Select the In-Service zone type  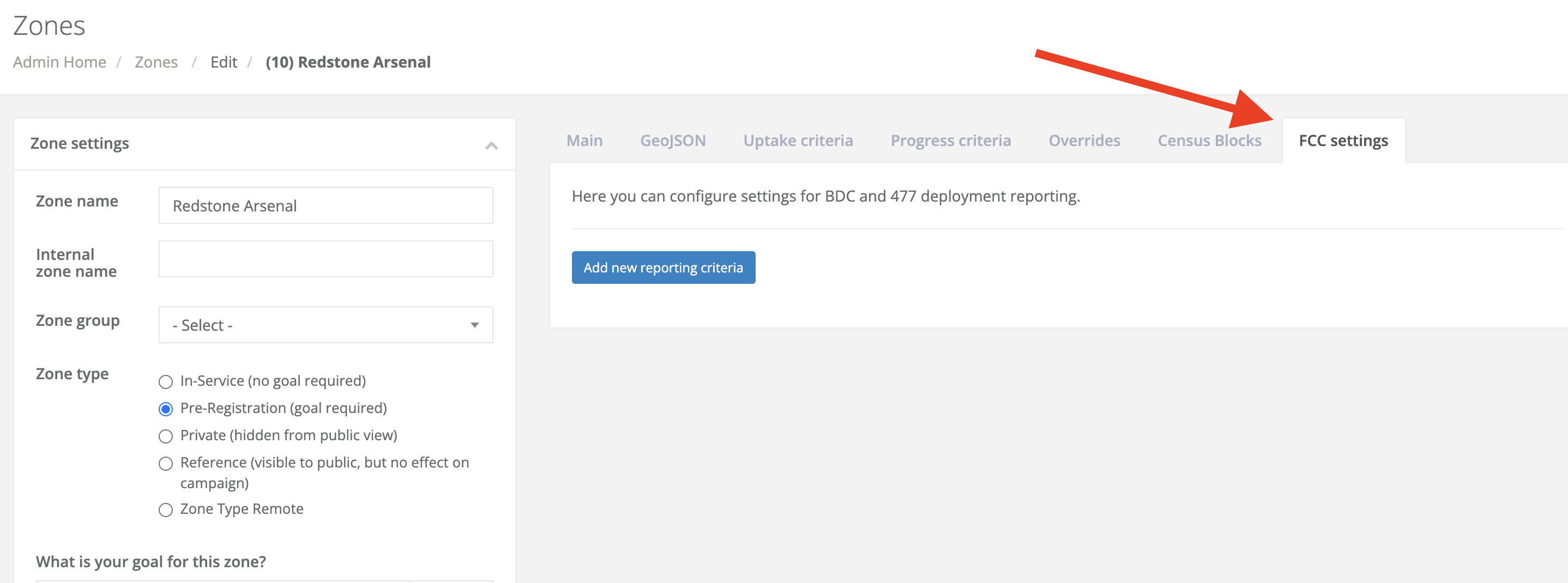tap(165, 381)
